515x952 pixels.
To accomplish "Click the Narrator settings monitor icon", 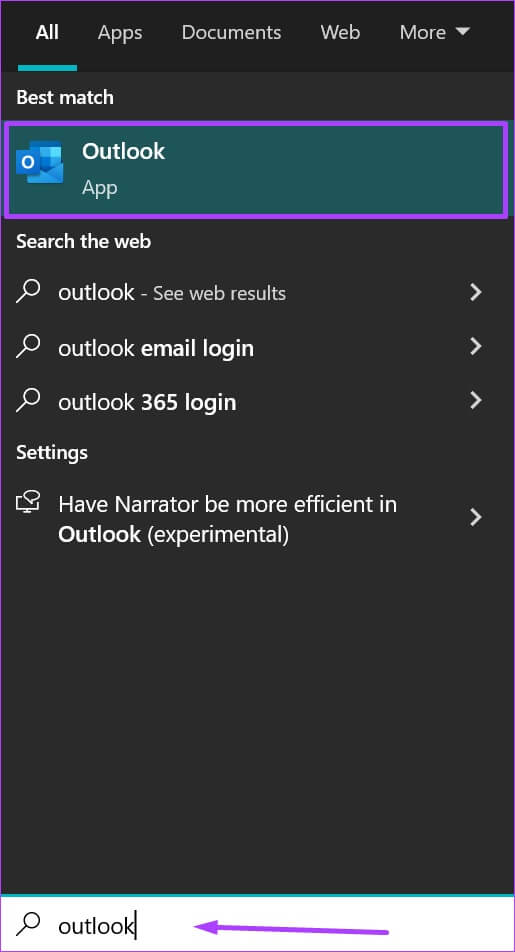I will pyautogui.click(x=28, y=503).
